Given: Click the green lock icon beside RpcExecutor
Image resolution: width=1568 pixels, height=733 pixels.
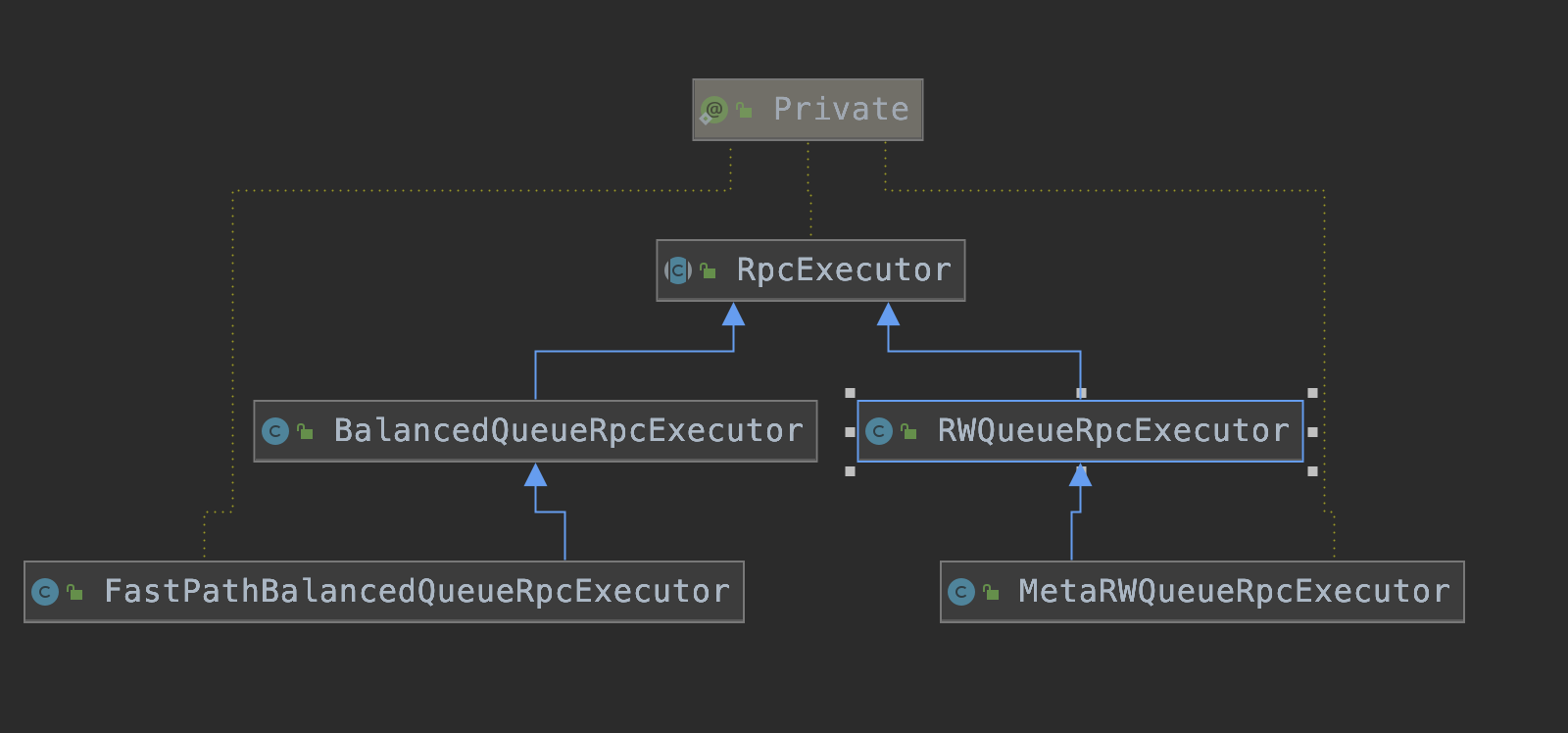Looking at the screenshot, I should (x=709, y=270).
